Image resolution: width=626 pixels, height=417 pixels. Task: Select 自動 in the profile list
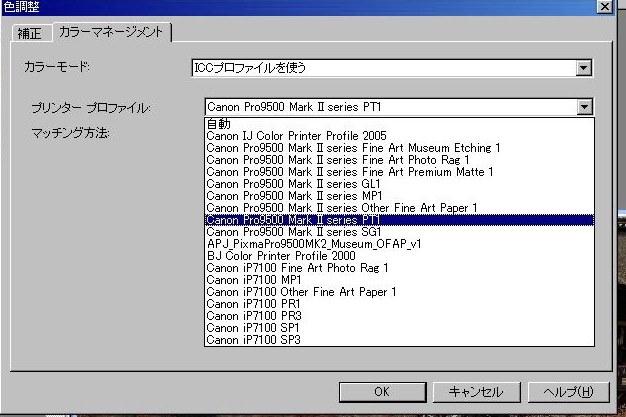(399, 124)
